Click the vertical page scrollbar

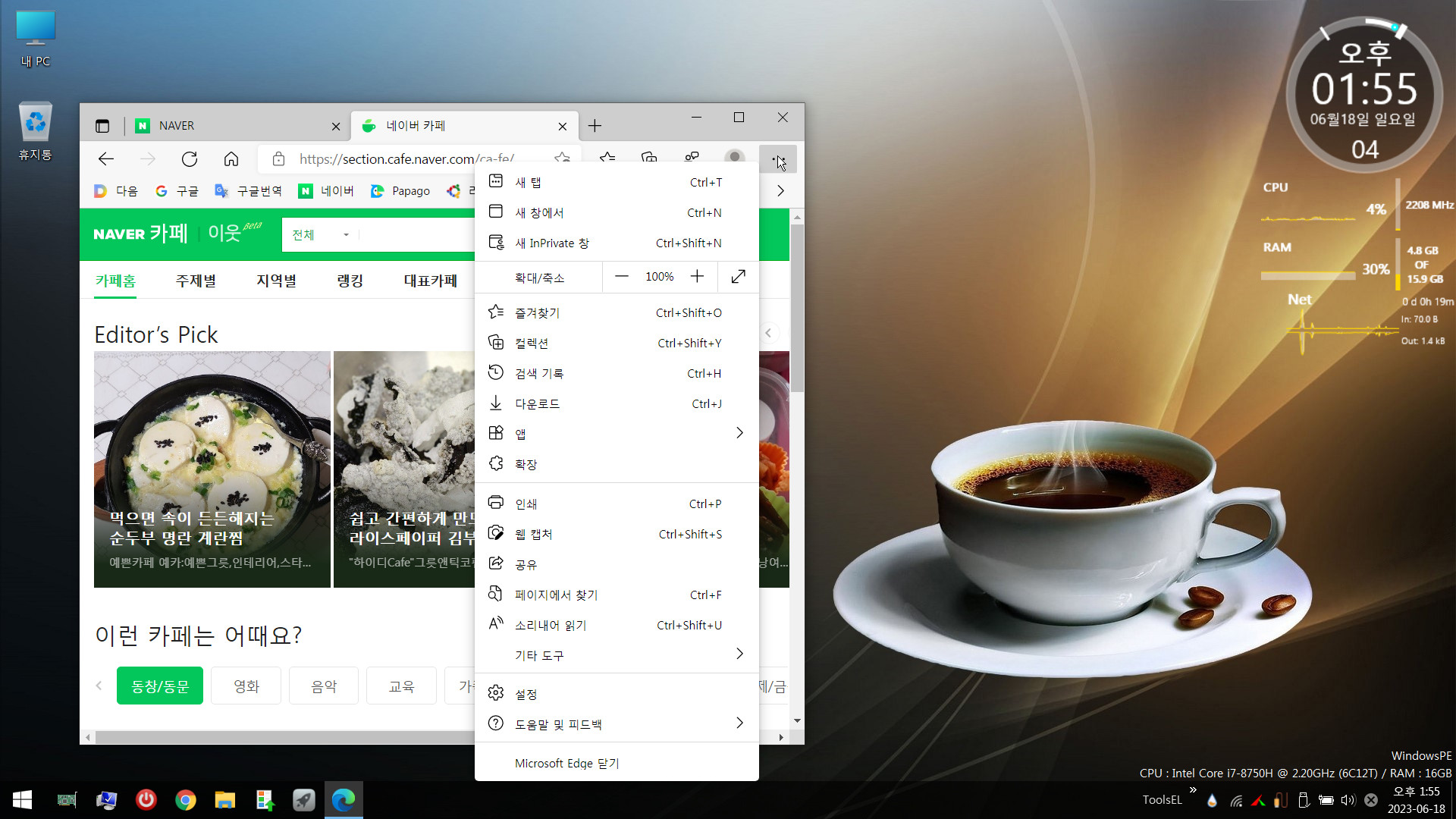click(797, 307)
